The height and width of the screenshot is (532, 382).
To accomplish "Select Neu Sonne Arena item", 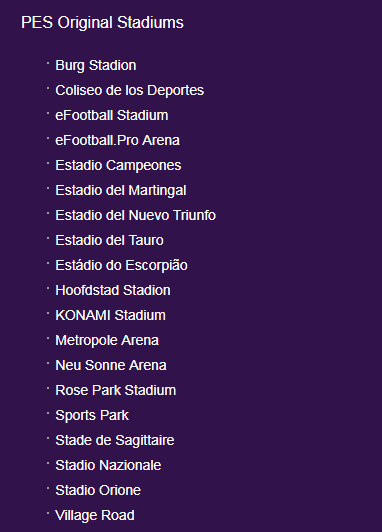I will click(x=111, y=365).
